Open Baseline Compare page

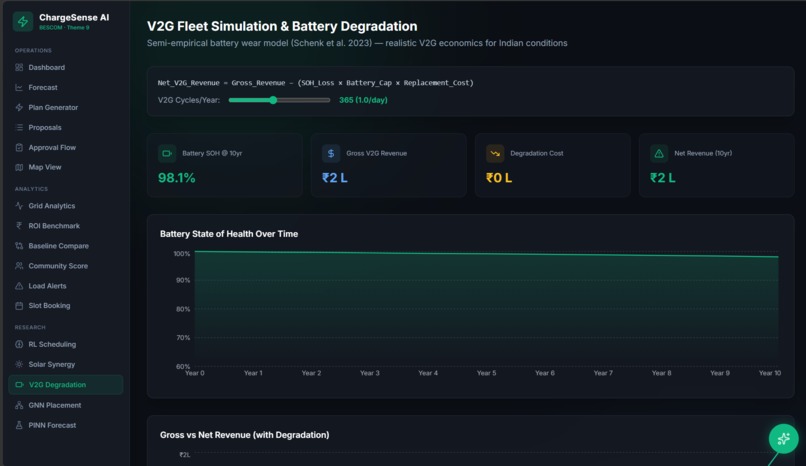[x=66, y=246]
